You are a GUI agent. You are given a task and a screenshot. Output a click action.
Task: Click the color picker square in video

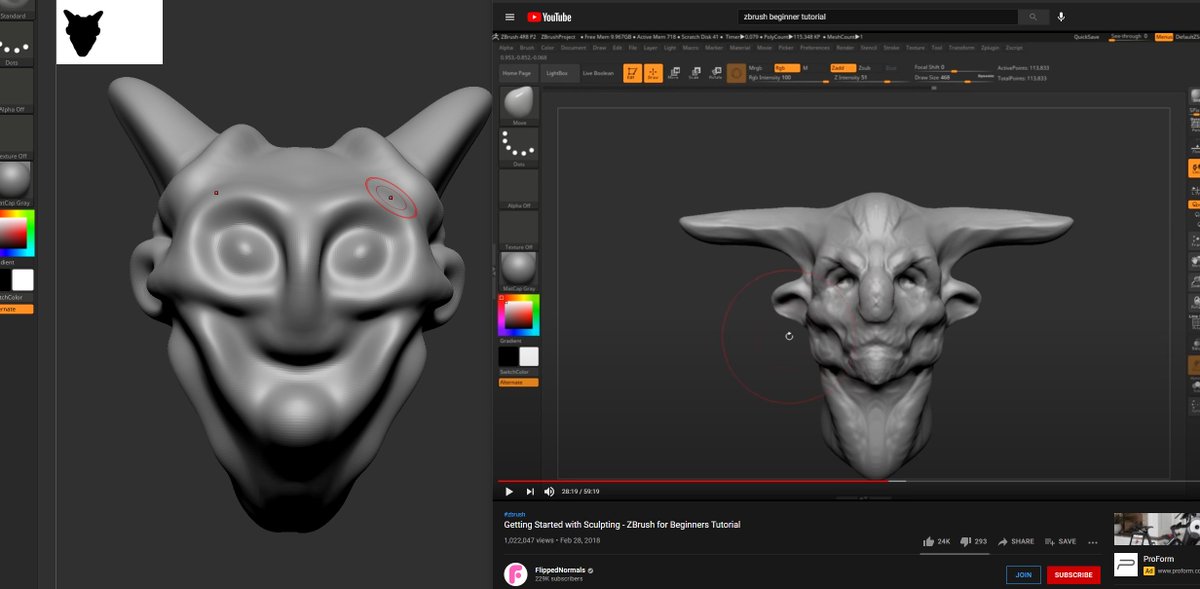(519, 315)
